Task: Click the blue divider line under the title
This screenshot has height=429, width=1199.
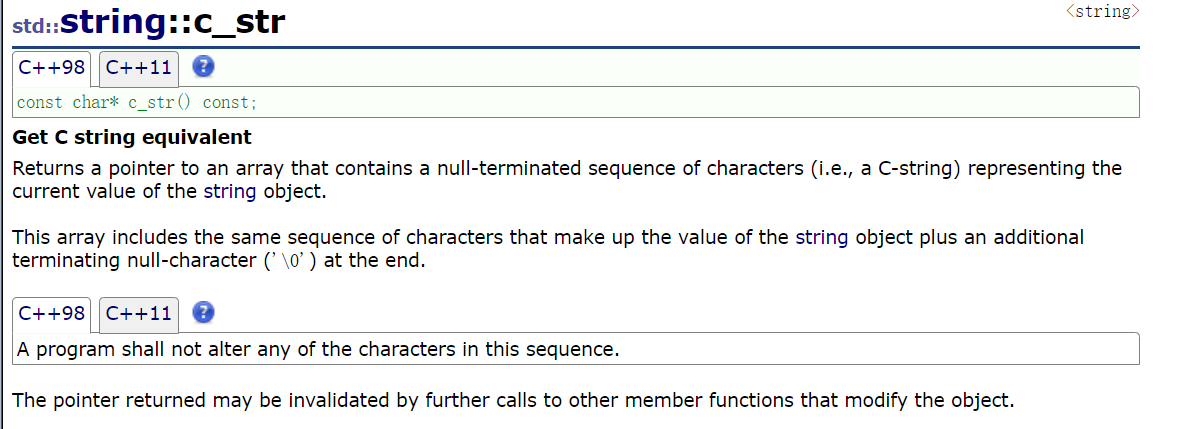Action: coord(575,47)
